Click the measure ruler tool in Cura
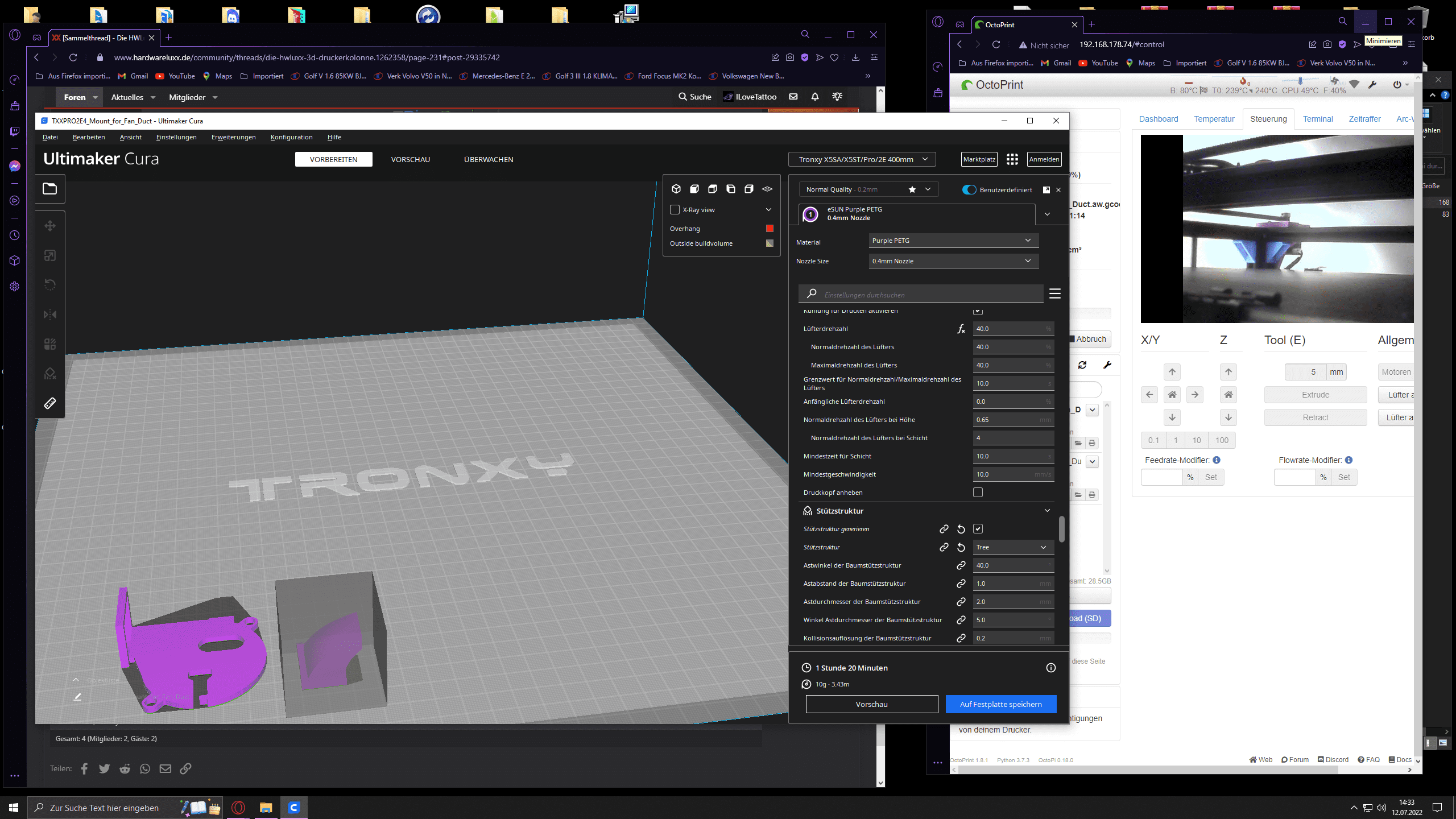 pos(50,403)
